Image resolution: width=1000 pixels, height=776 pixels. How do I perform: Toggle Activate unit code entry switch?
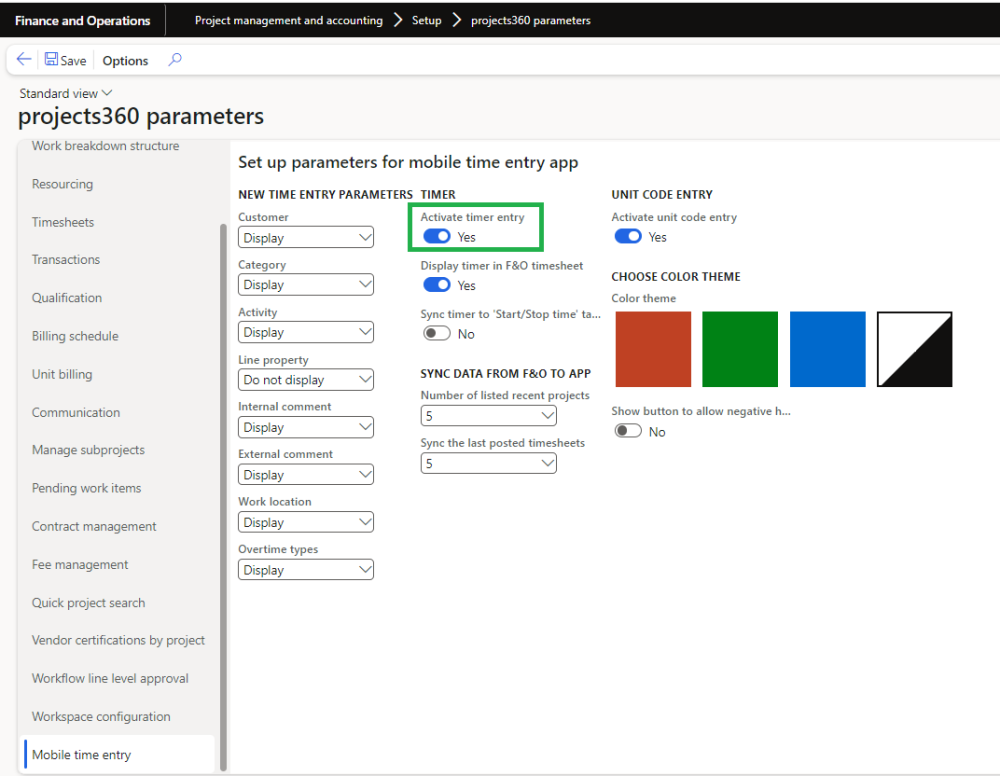coord(628,237)
